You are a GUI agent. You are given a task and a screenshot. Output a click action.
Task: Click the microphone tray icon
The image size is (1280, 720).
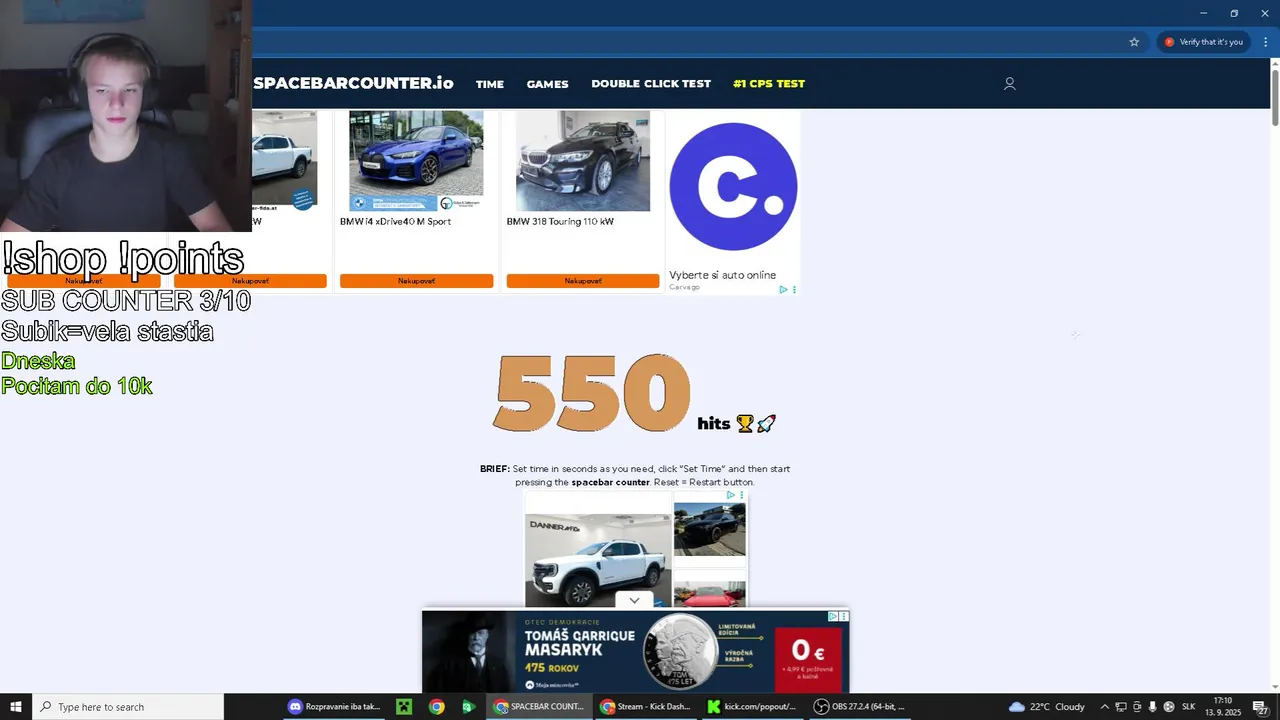1153,707
